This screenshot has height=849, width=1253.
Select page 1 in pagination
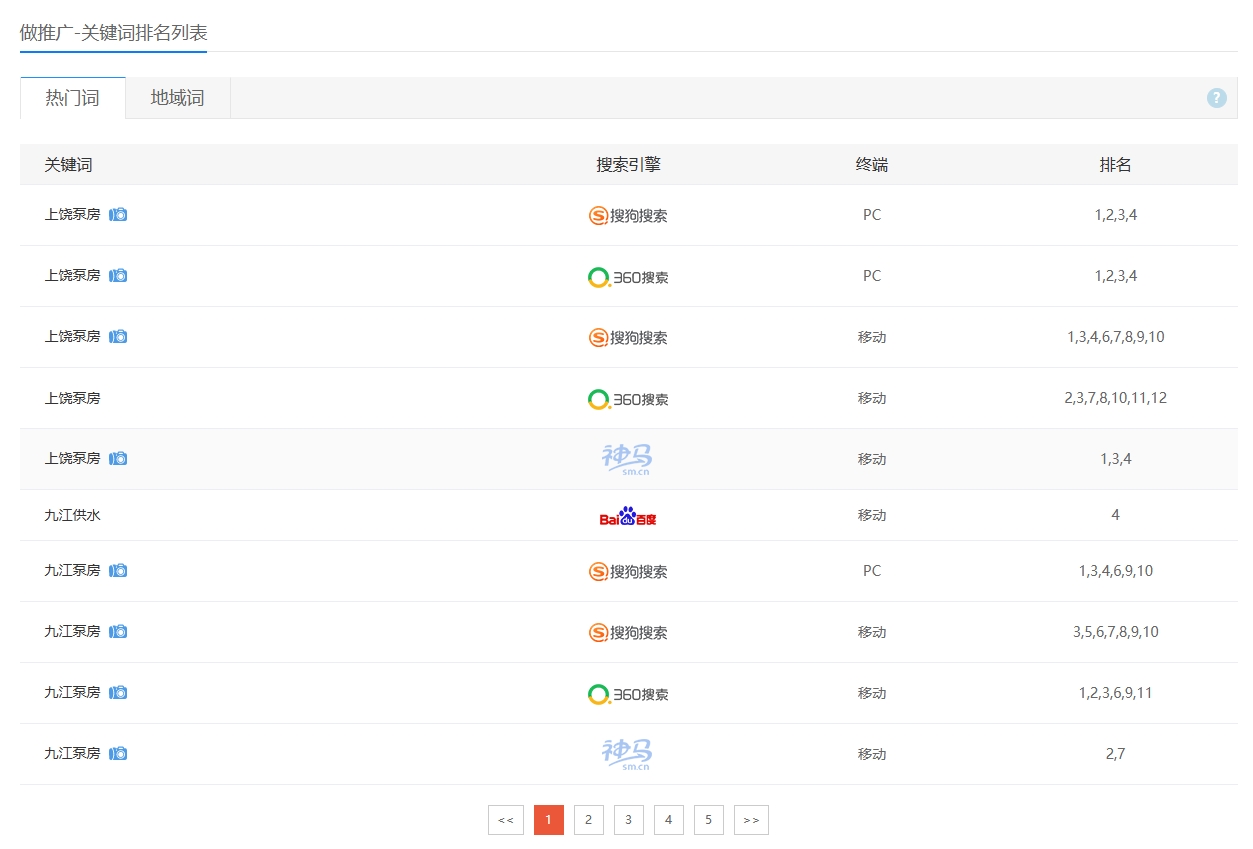pos(549,820)
